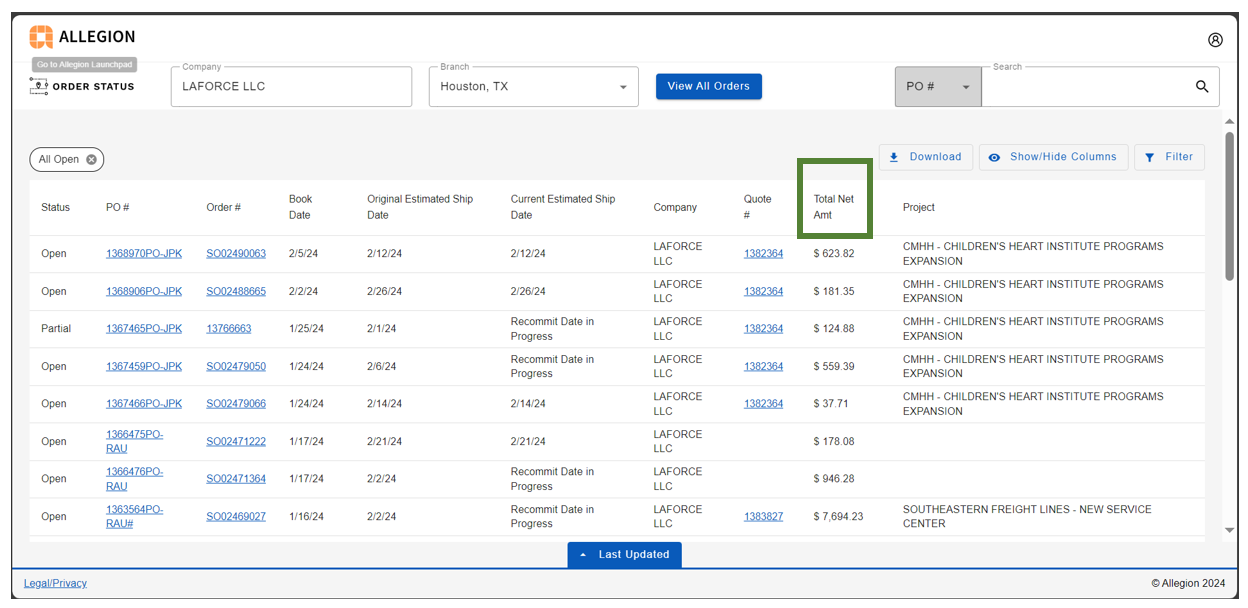
Task: Click the vertical scrollbar thumb
Action: tap(1229, 205)
